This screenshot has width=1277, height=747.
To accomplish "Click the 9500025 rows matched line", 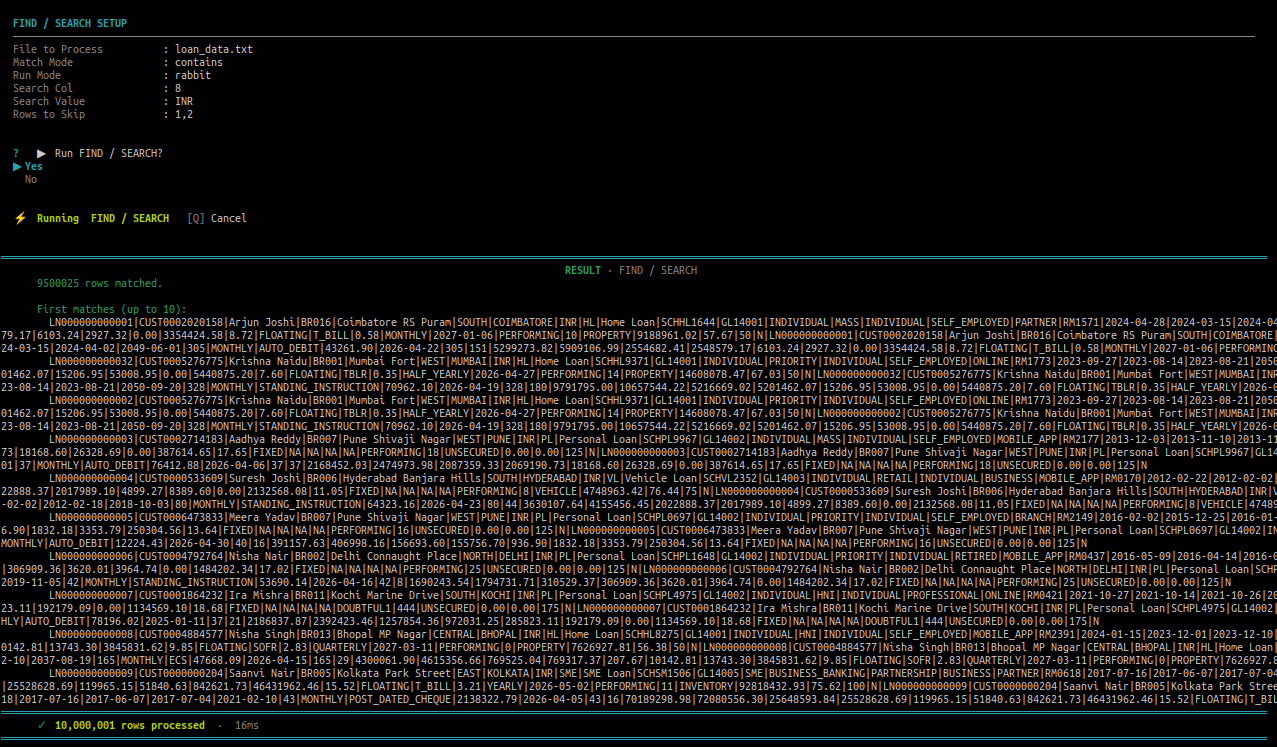I will (x=99, y=283).
